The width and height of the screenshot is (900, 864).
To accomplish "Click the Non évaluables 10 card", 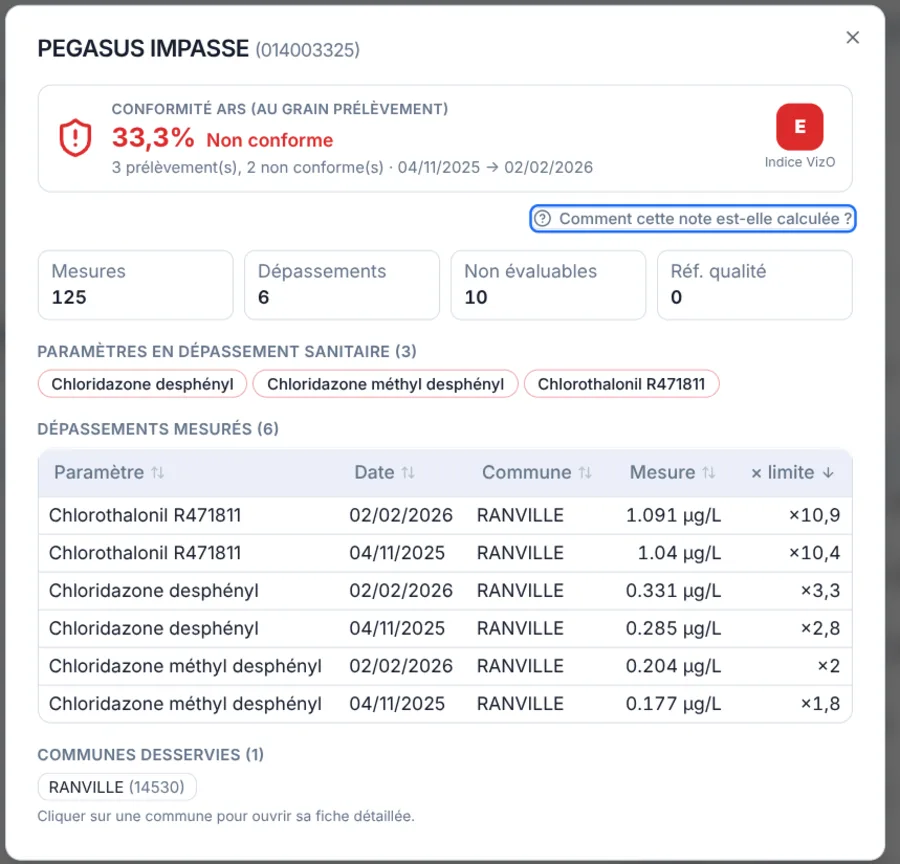I will 548,285.
